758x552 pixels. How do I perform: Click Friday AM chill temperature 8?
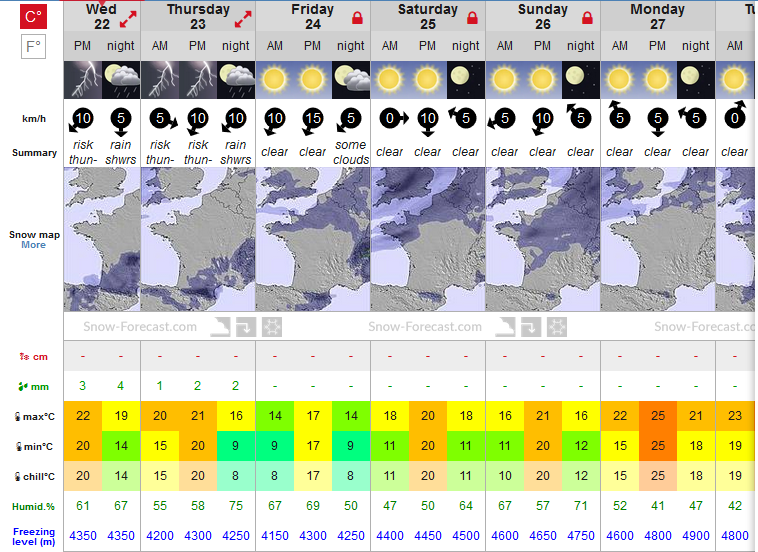(x=275, y=476)
